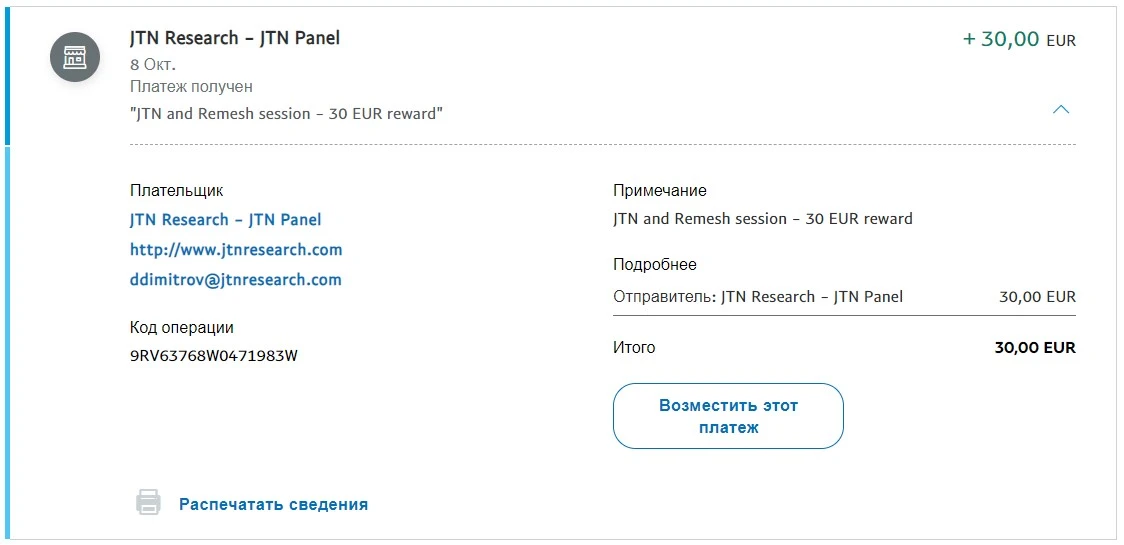Click the Распечатать сведения link
Image resolution: width=1124 pixels, height=545 pixels.
[274, 504]
